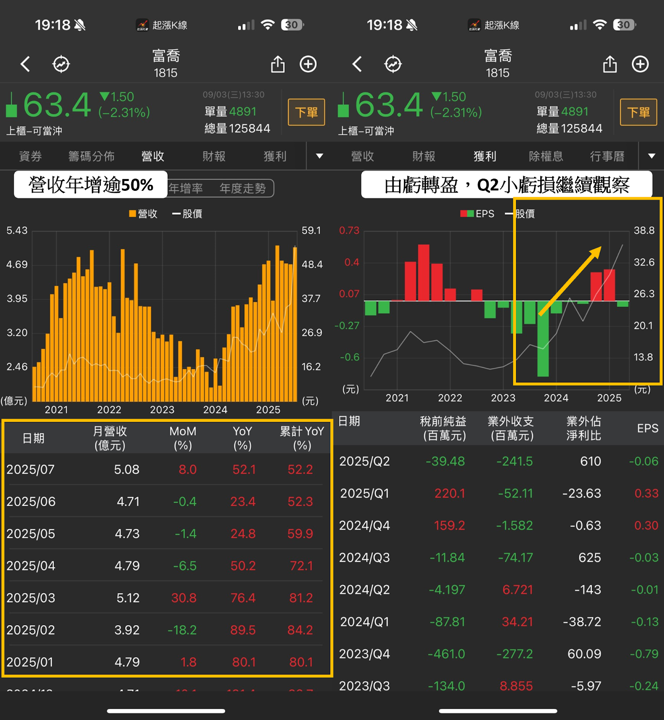Expand tab list dropdown on left screen
Screen dimensions: 664x720
pos(320,156)
